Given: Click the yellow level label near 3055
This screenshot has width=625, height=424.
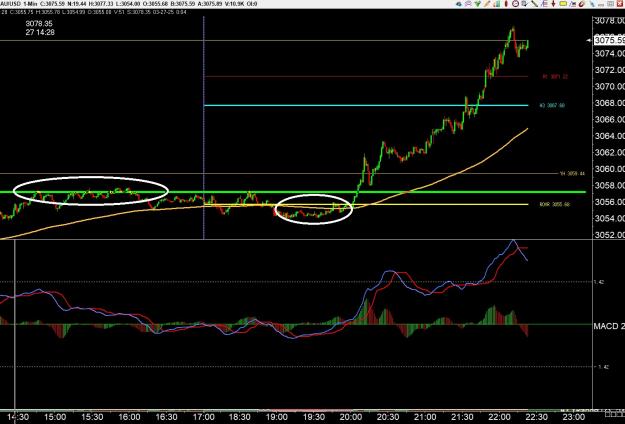Looking at the screenshot, I should click(x=554, y=204).
